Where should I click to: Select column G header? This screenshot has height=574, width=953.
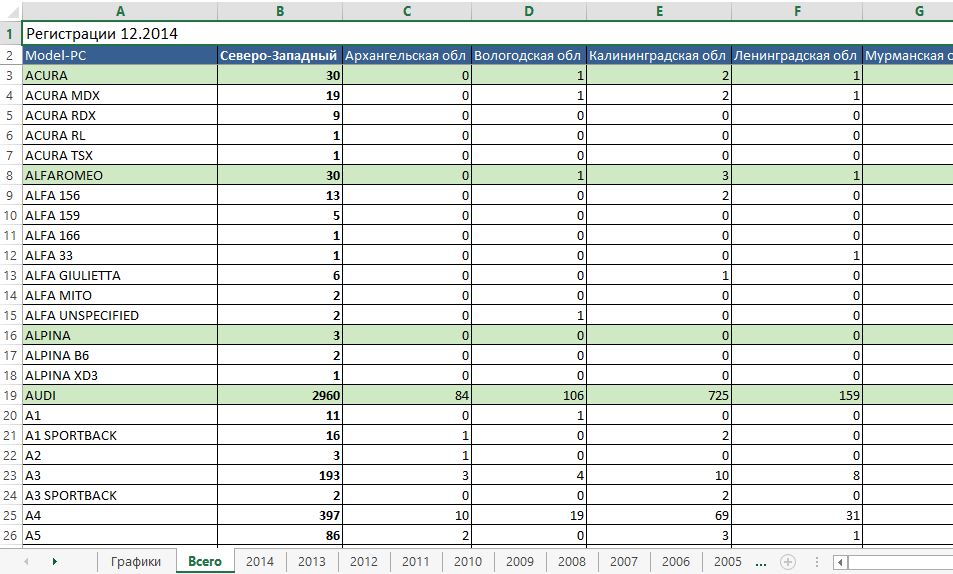tap(907, 11)
